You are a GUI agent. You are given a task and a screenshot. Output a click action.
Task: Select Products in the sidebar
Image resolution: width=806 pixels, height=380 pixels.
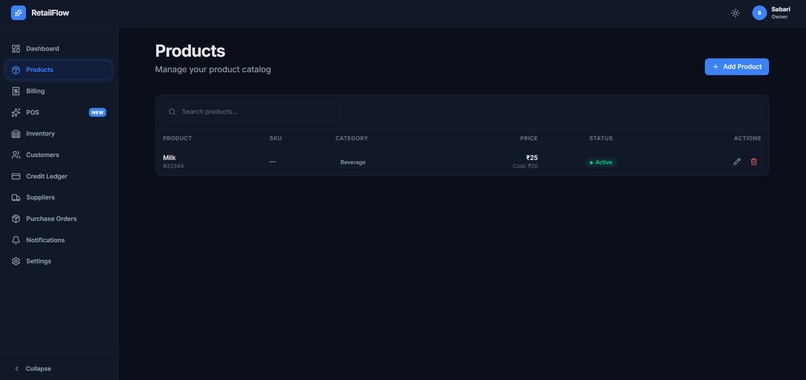(x=59, y=70)
